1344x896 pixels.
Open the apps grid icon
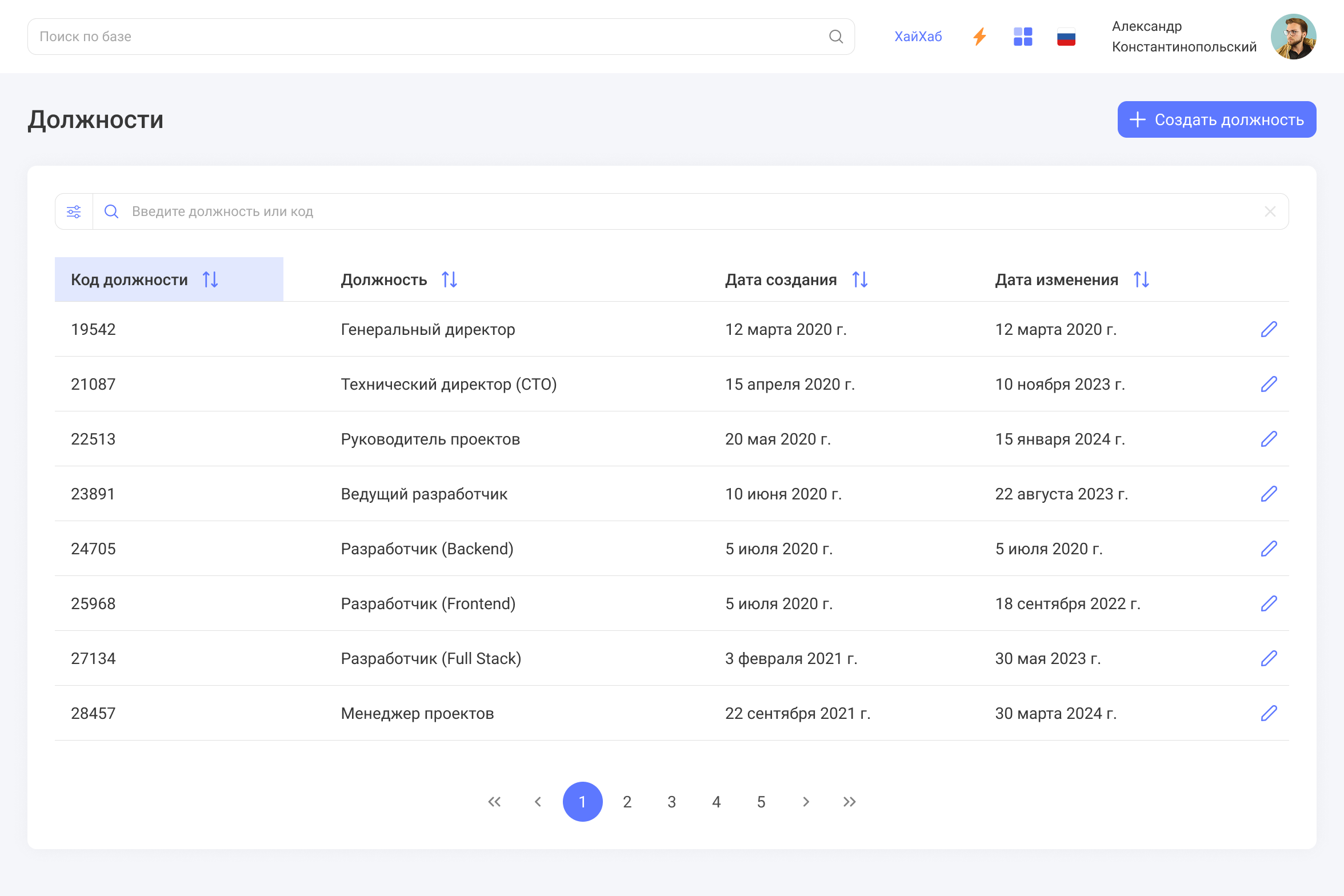[x=1023, y=37]
